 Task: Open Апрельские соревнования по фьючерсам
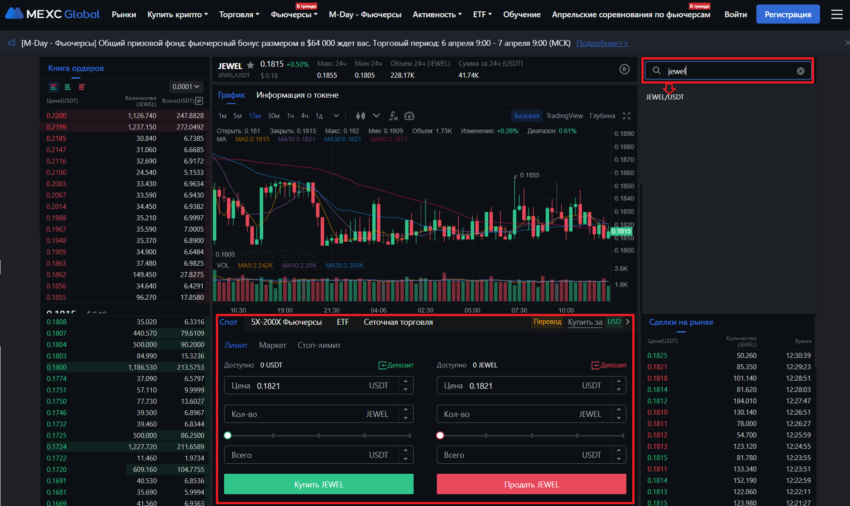631,15
